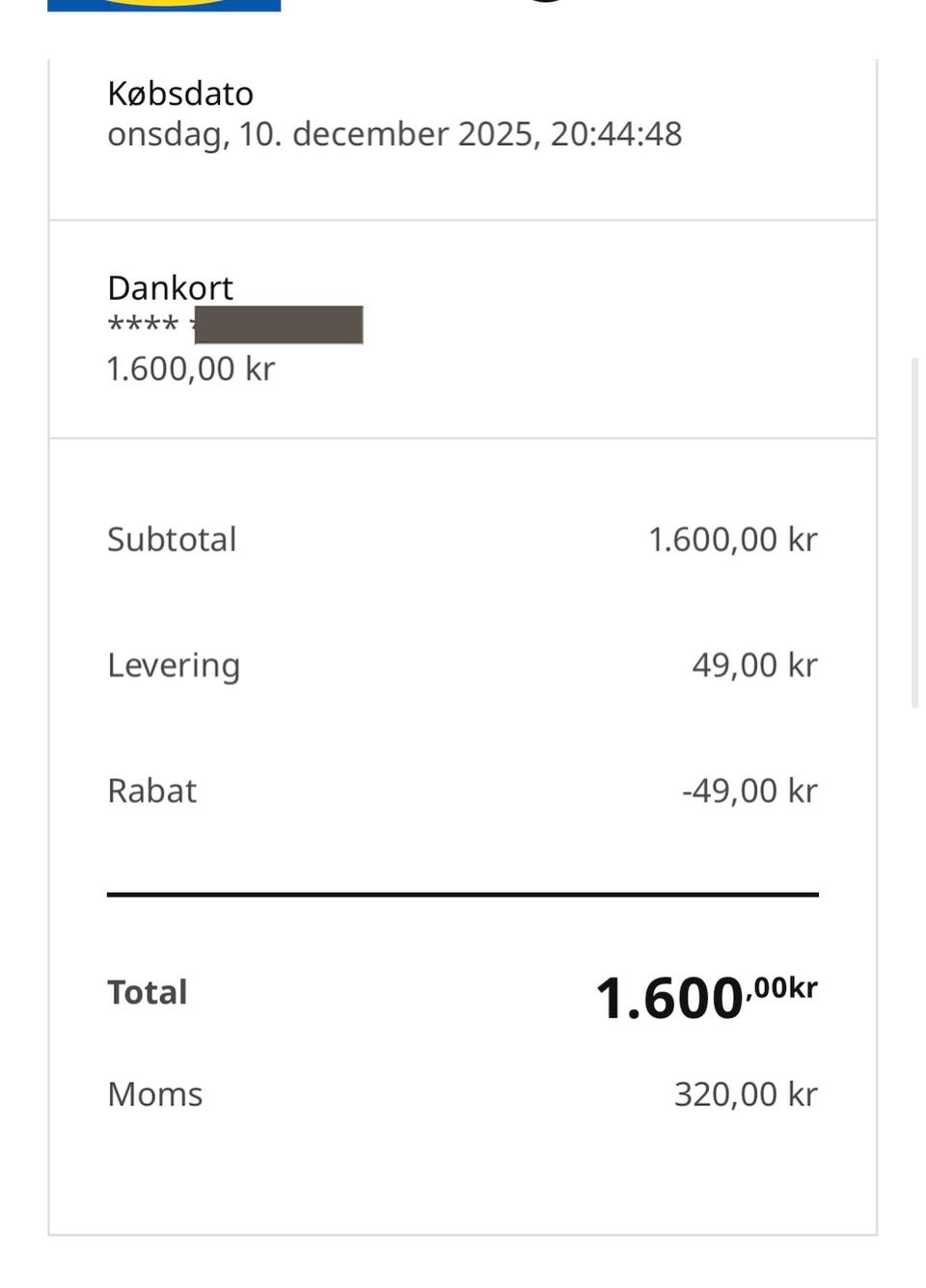The width and height of the screenshot is (926, 1288).
Task: Click the redacted card number box
Action: 279,325
